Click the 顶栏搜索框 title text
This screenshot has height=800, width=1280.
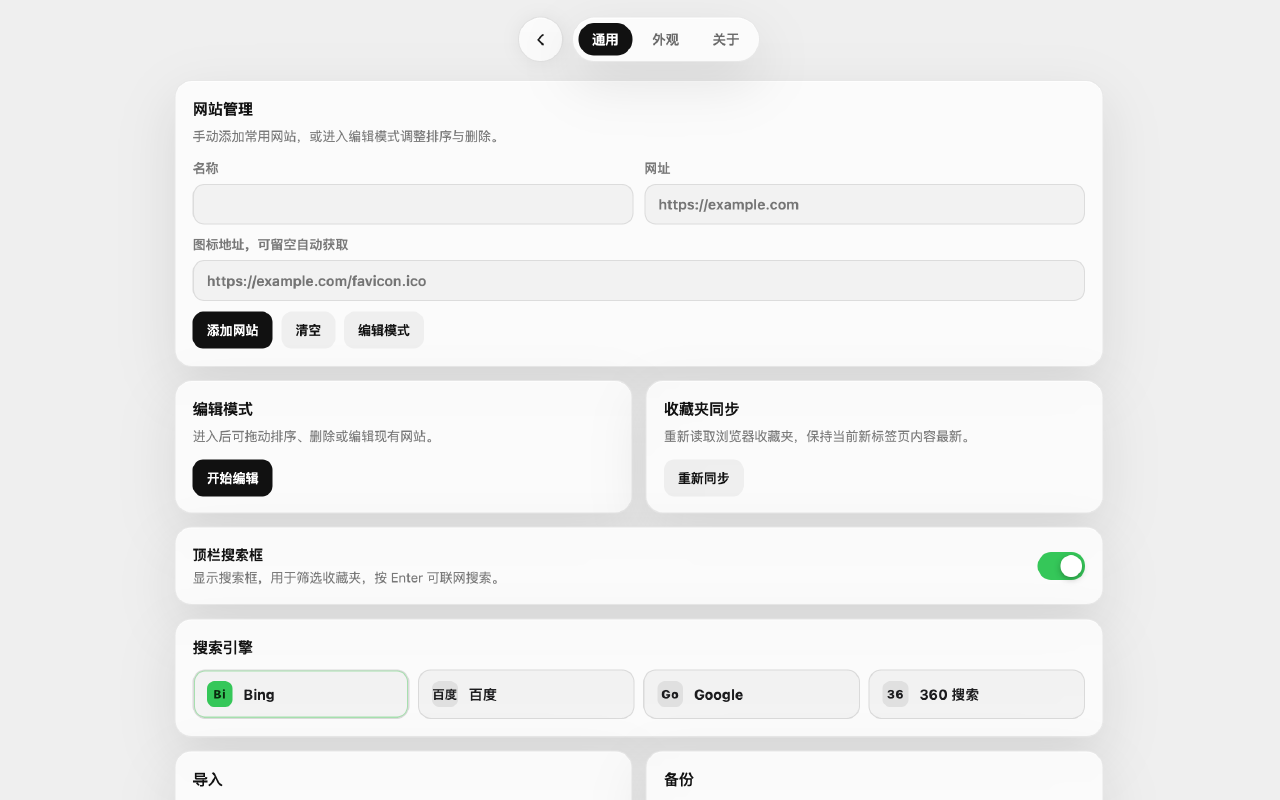pyautogui.click(x=228, y=555)
